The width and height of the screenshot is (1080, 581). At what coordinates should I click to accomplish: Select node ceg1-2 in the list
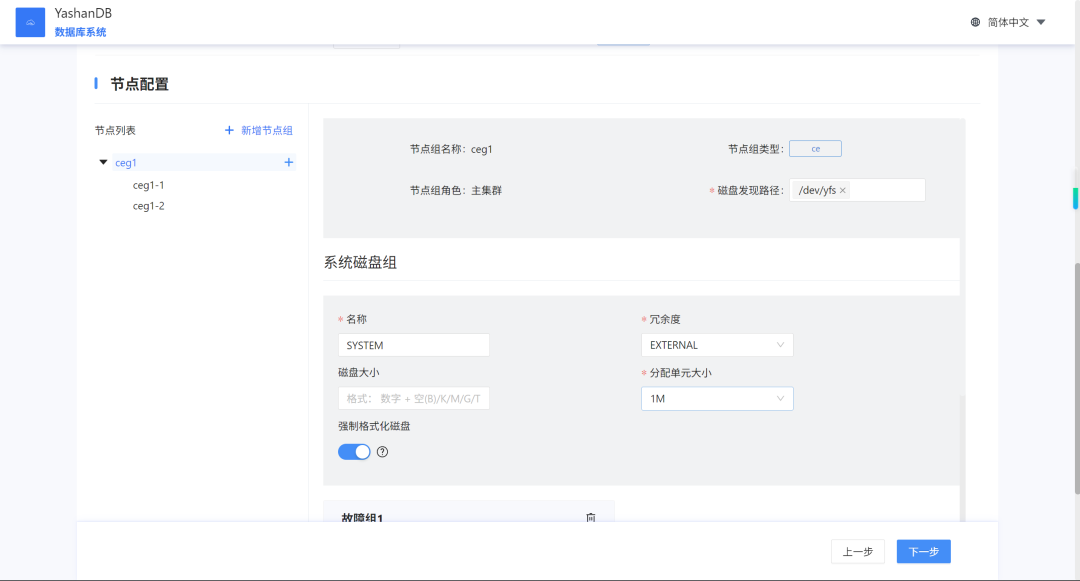click(148, 206)
